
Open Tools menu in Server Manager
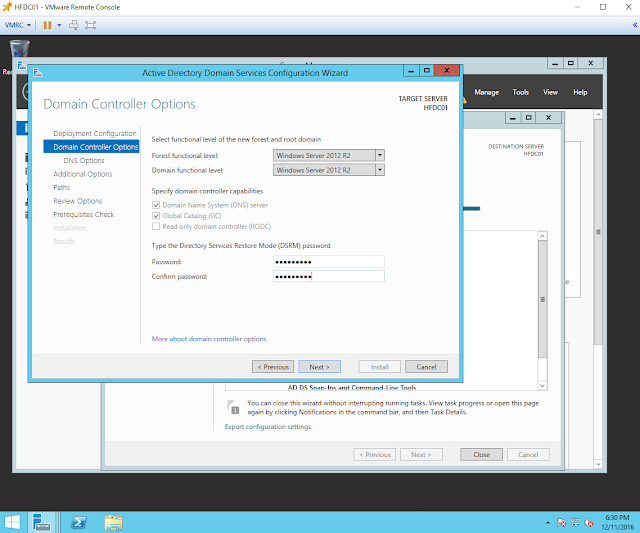click(x=520, y=92)
